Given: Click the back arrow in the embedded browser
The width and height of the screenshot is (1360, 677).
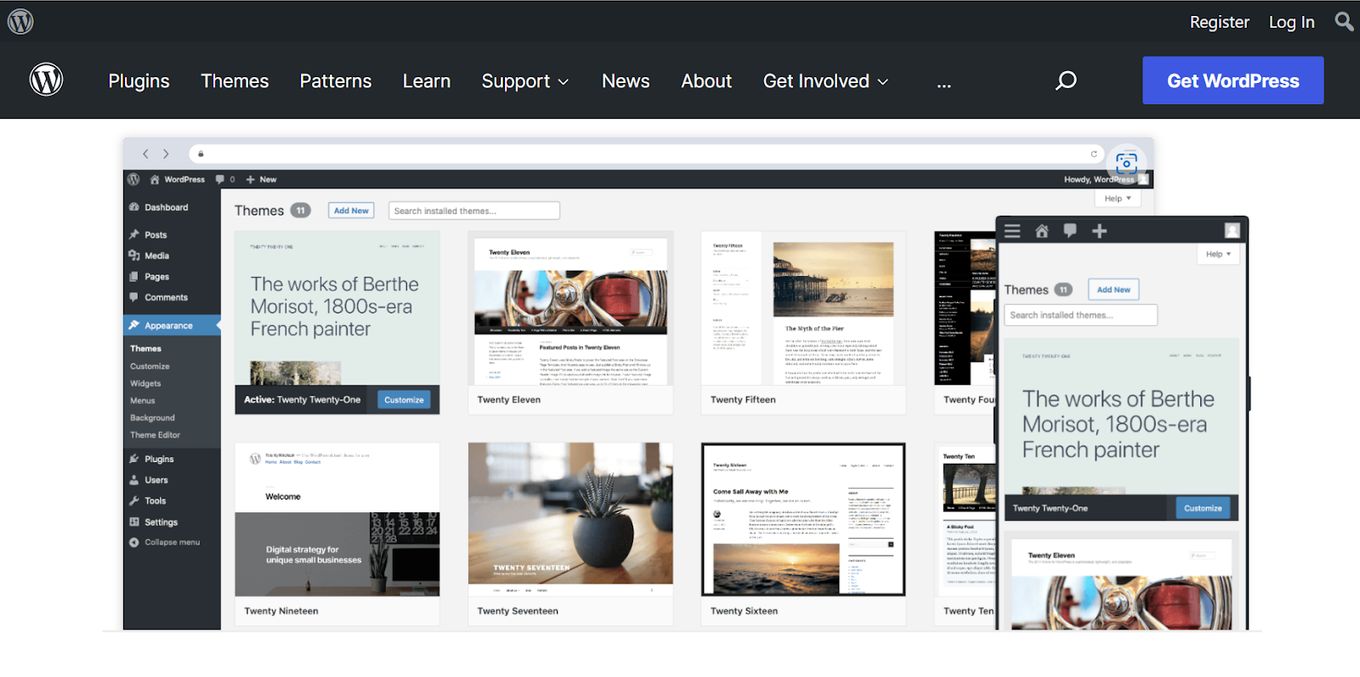Looking at the screenshot, I should 145,154.
